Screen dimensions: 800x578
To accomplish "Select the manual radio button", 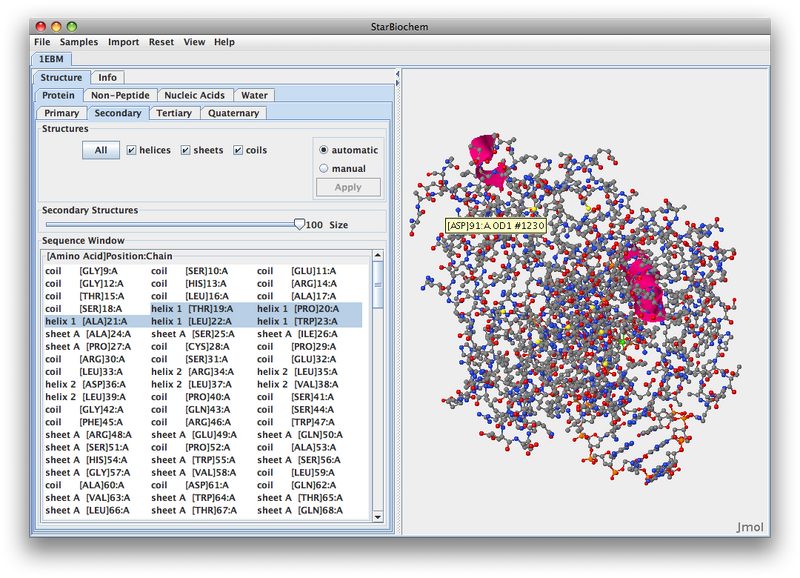I will [x=324, y=168].
